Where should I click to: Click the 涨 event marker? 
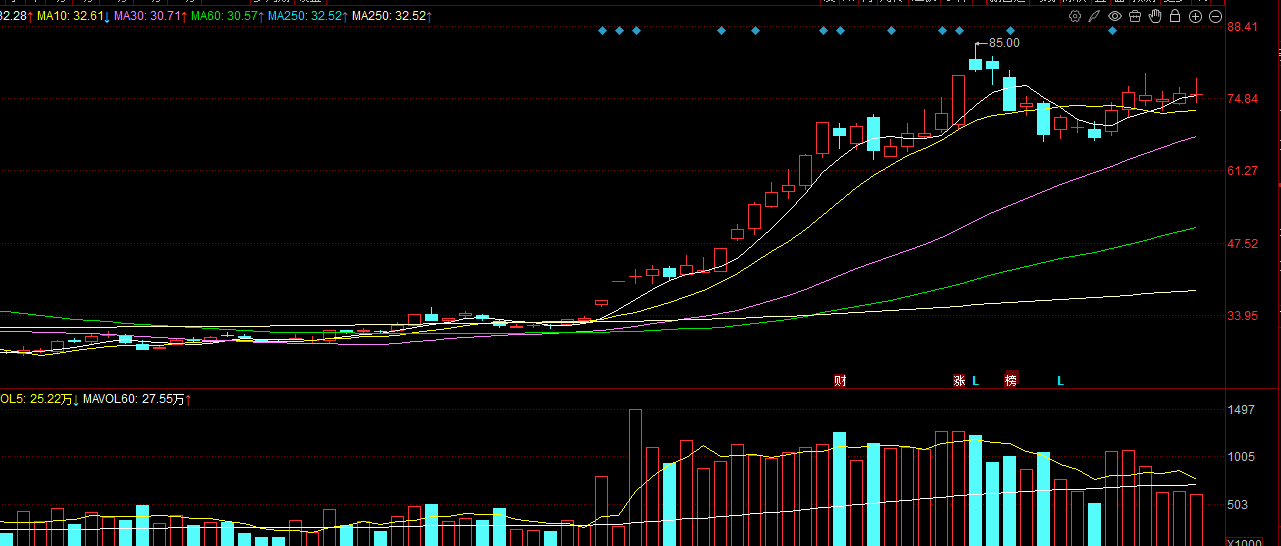(x=959, y=380)
